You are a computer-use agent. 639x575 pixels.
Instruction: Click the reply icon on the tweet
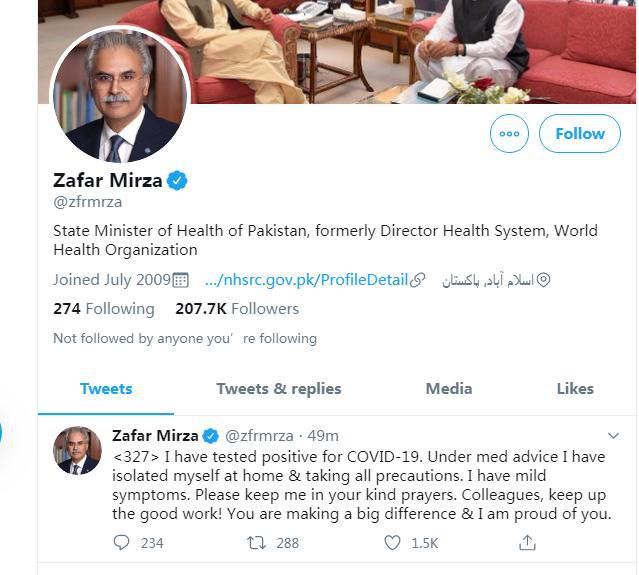(x=122, y=543)
